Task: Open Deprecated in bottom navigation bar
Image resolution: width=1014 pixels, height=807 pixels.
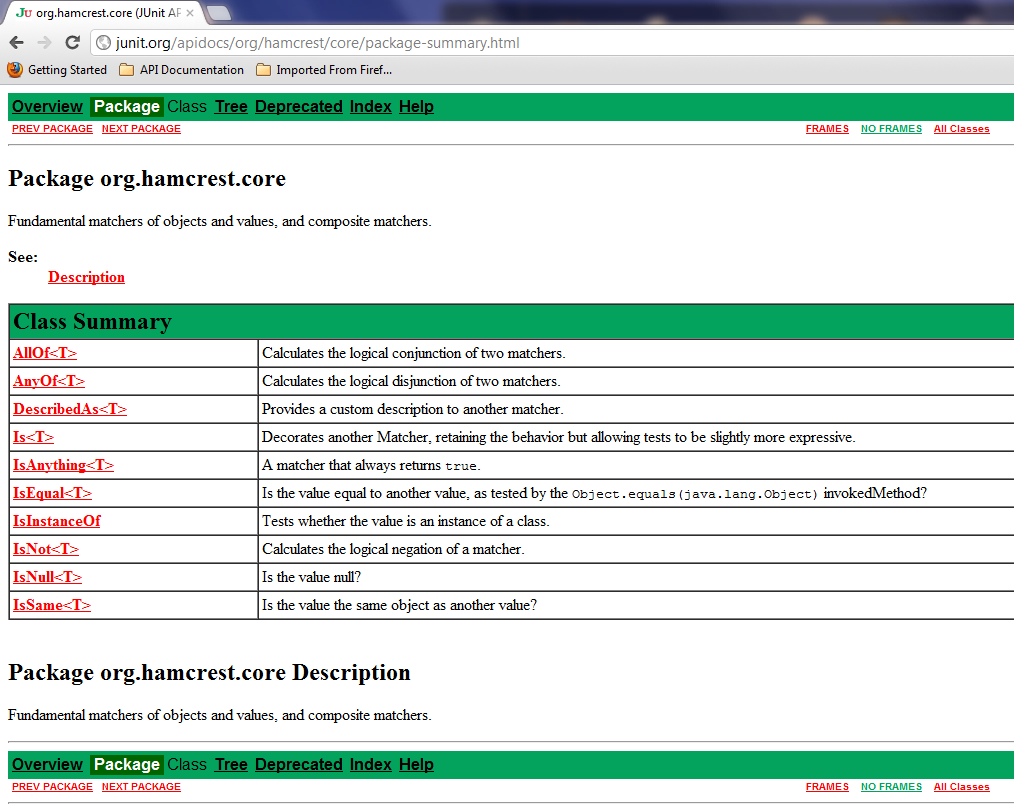Action: [x=299, y=764]
